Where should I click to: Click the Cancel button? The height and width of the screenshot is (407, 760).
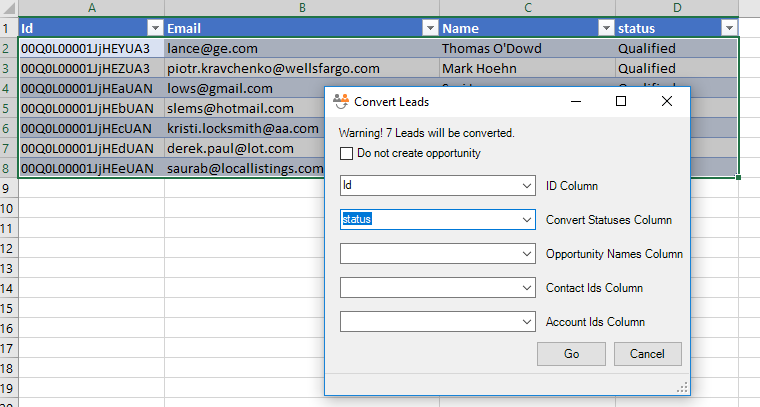(648, 354)
